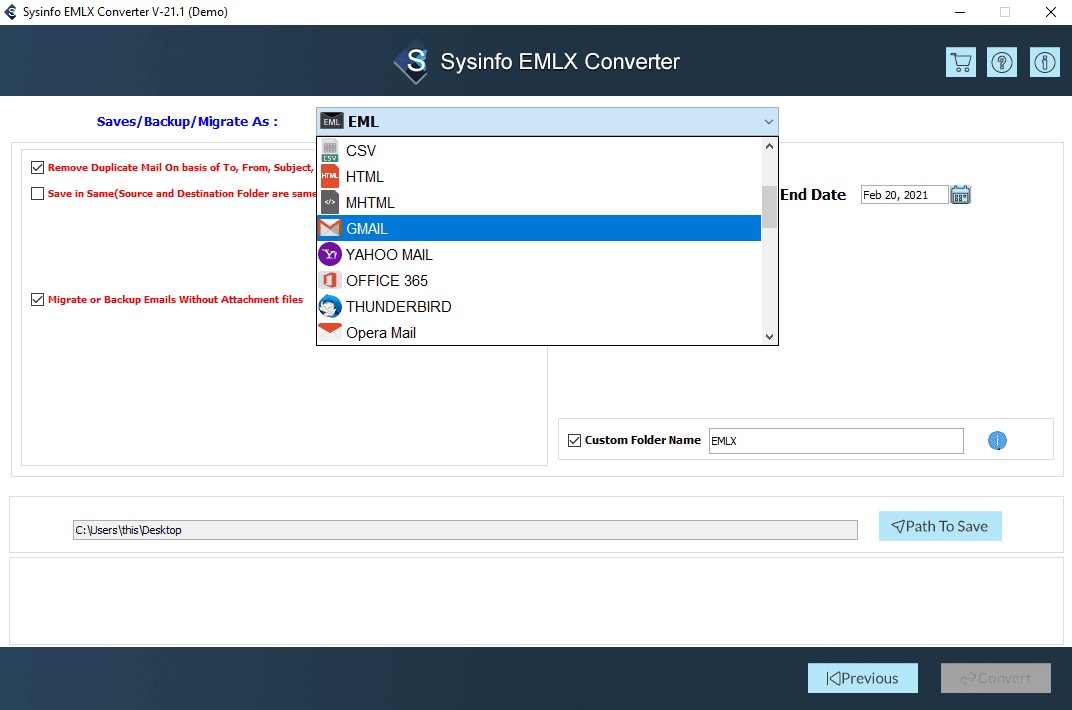This screenshot has height=710, width=1072.
Task: Select GMAIL option in the list
Action: point(539,228)
